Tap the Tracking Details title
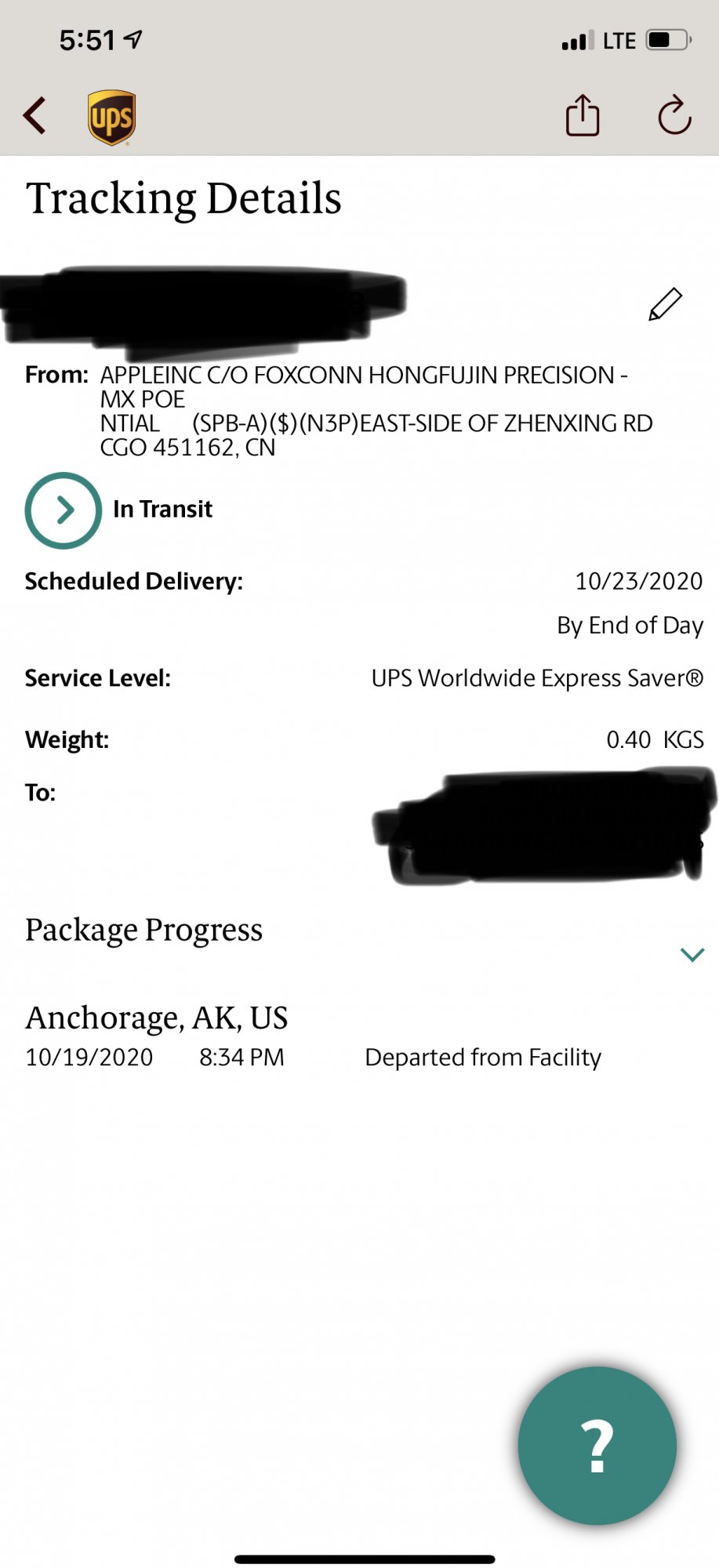The width and height of the screenshot is (719, 1568). pos(183,198)
